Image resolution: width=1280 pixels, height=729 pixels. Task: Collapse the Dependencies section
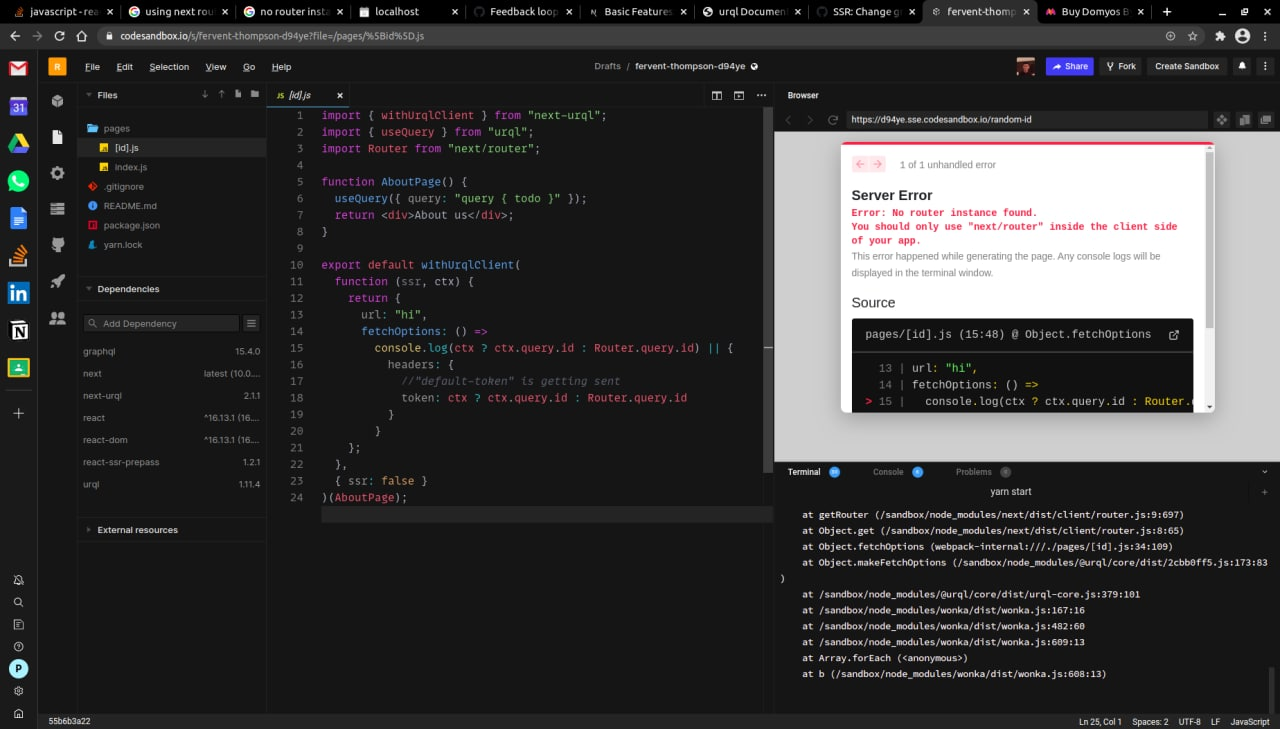(88, 289)
